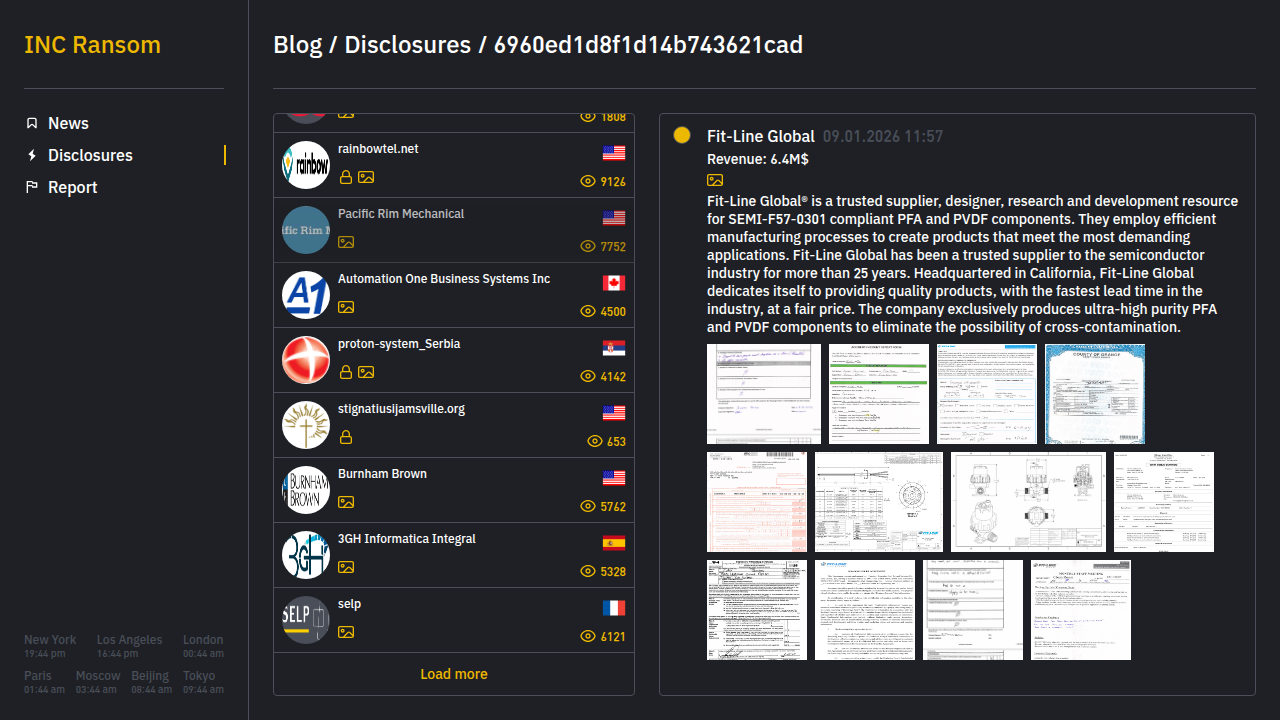1280x720 pixels.
Task: Click the selp logo avatar
Action: pos(306,620)
